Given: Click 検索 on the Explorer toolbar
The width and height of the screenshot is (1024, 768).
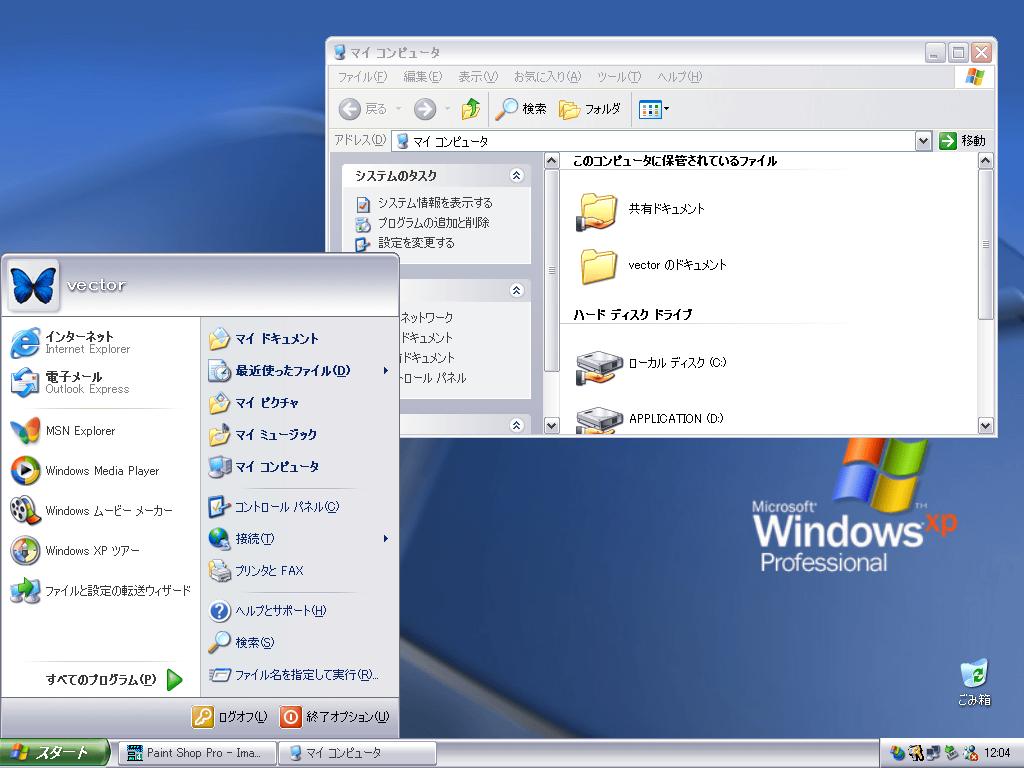Looking at the screenshot, I should (520, 109).
